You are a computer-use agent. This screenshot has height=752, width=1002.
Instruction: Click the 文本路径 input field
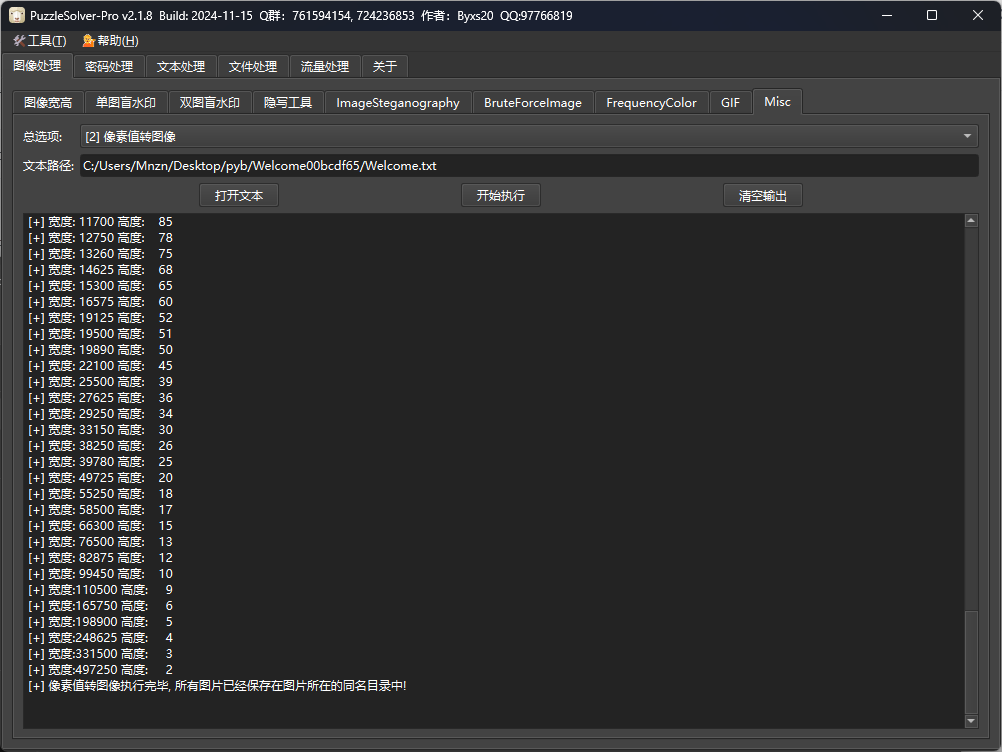click(528, 166)
